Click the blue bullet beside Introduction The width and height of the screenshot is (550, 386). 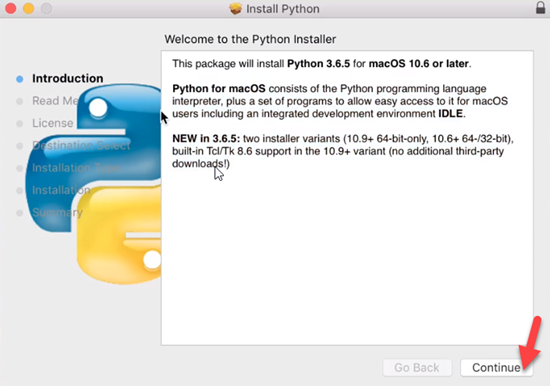tap(20, 79)
